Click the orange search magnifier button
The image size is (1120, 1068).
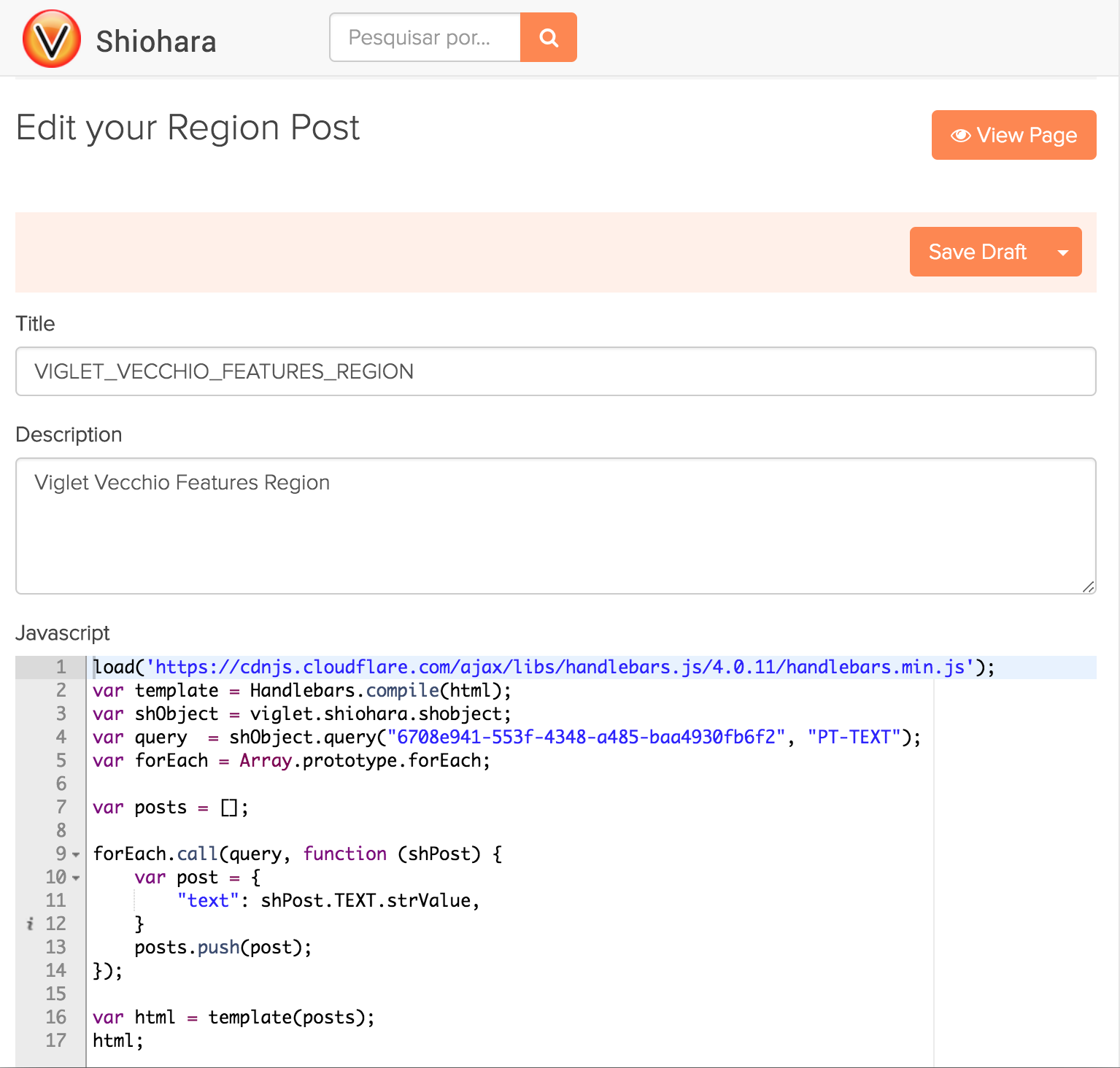coord(549,37)
